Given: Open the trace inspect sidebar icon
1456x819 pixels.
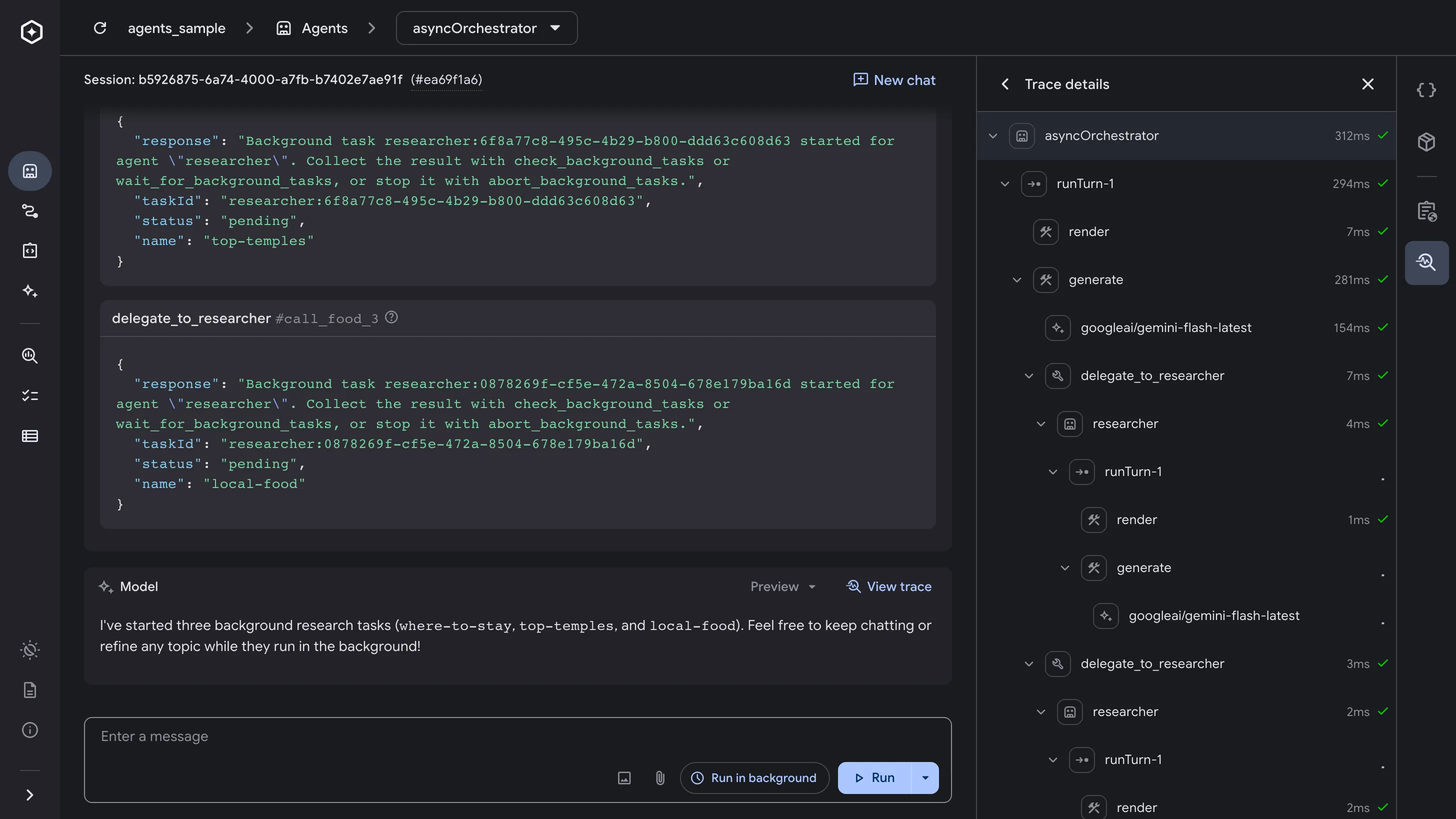Looking at the screenshot, I should (30, 355).
